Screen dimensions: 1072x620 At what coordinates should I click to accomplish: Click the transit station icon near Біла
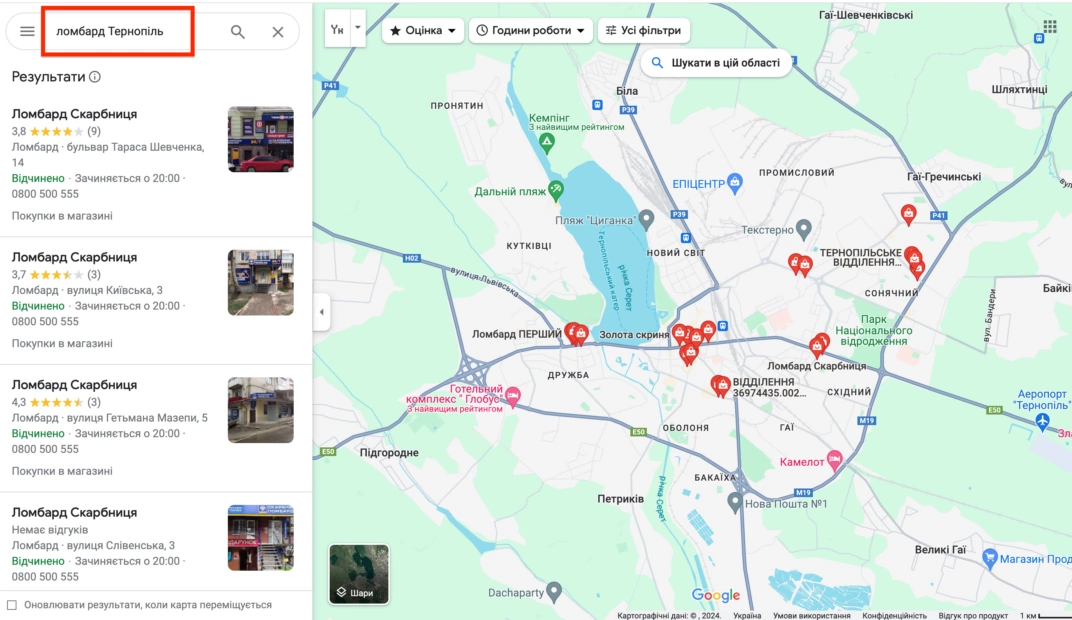pos(598,105)
